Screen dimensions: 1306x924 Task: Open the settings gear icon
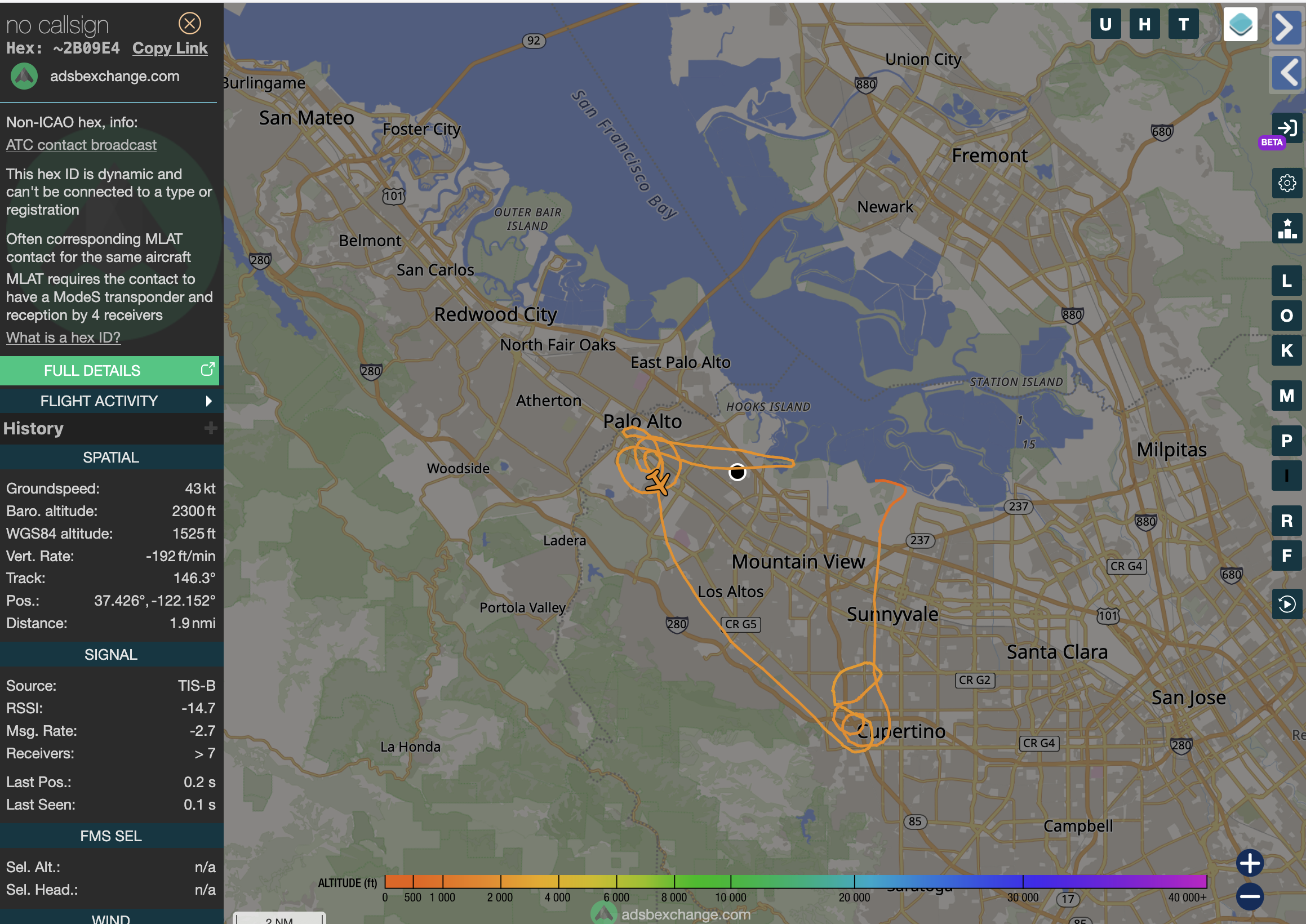click(x=1287, y=183)
